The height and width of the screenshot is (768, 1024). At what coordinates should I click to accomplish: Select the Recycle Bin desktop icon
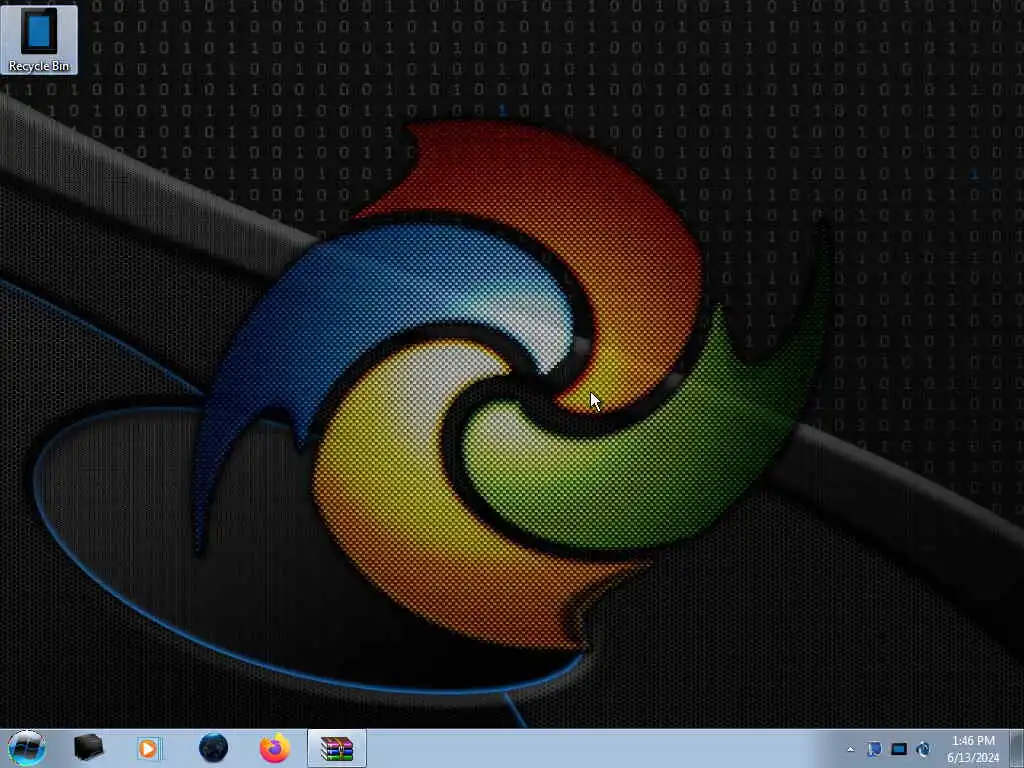click(39, 39)
